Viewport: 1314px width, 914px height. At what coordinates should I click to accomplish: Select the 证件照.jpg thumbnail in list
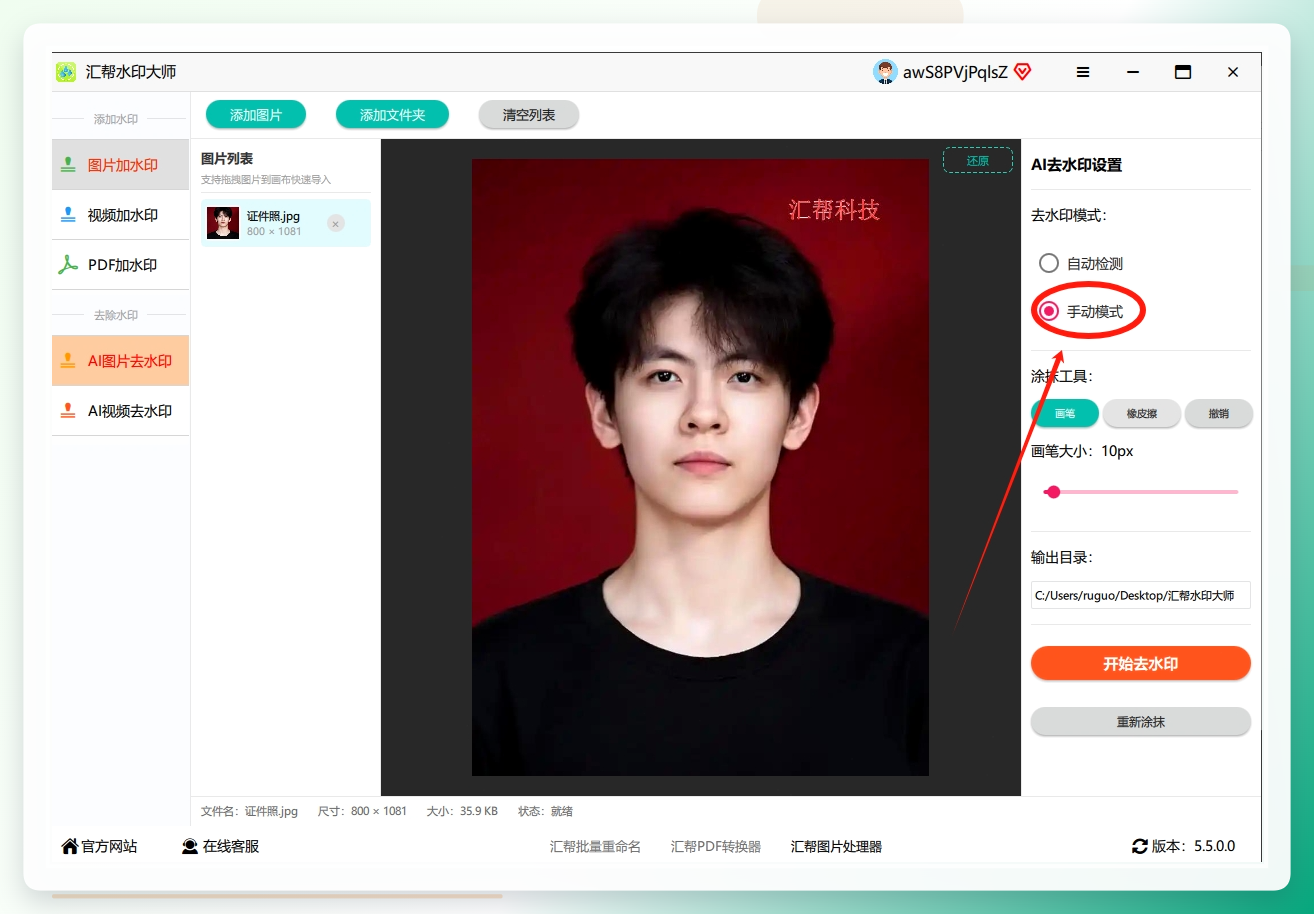point(223,223)
